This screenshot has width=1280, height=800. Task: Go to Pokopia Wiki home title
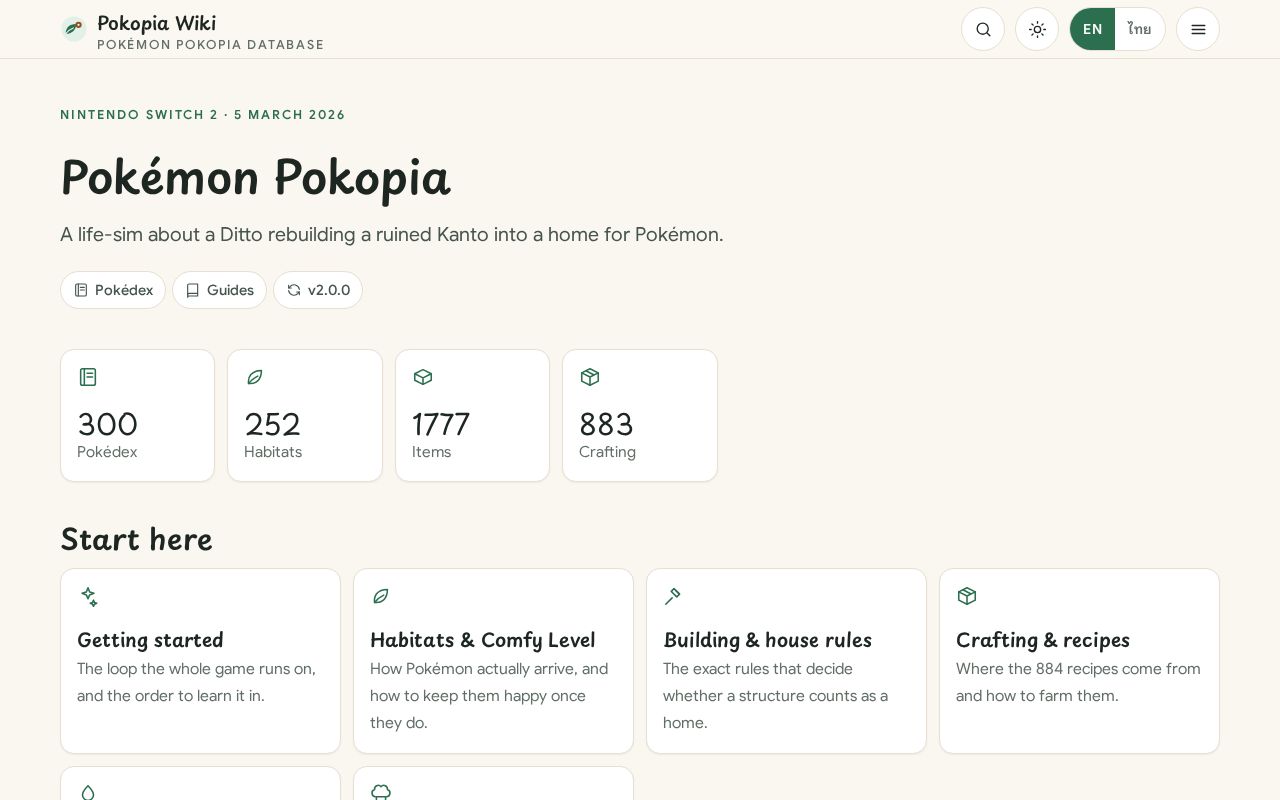pos(156,23)
